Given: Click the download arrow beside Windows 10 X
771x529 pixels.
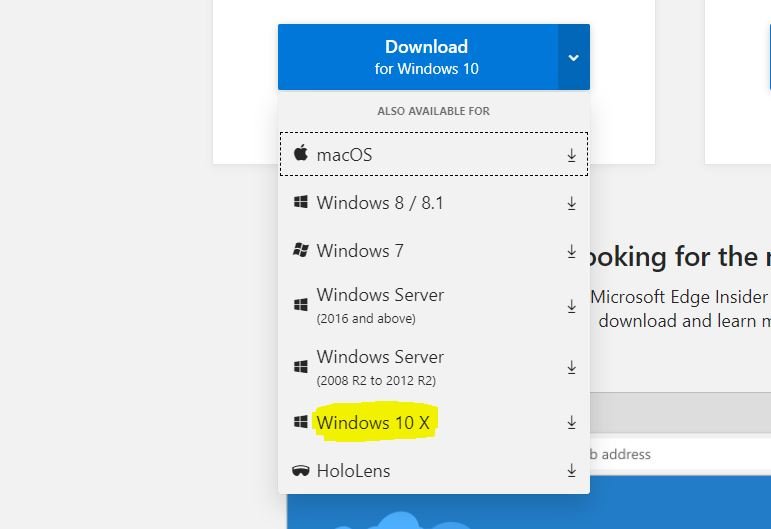Looking at the screenshot, I should point(572,423).
